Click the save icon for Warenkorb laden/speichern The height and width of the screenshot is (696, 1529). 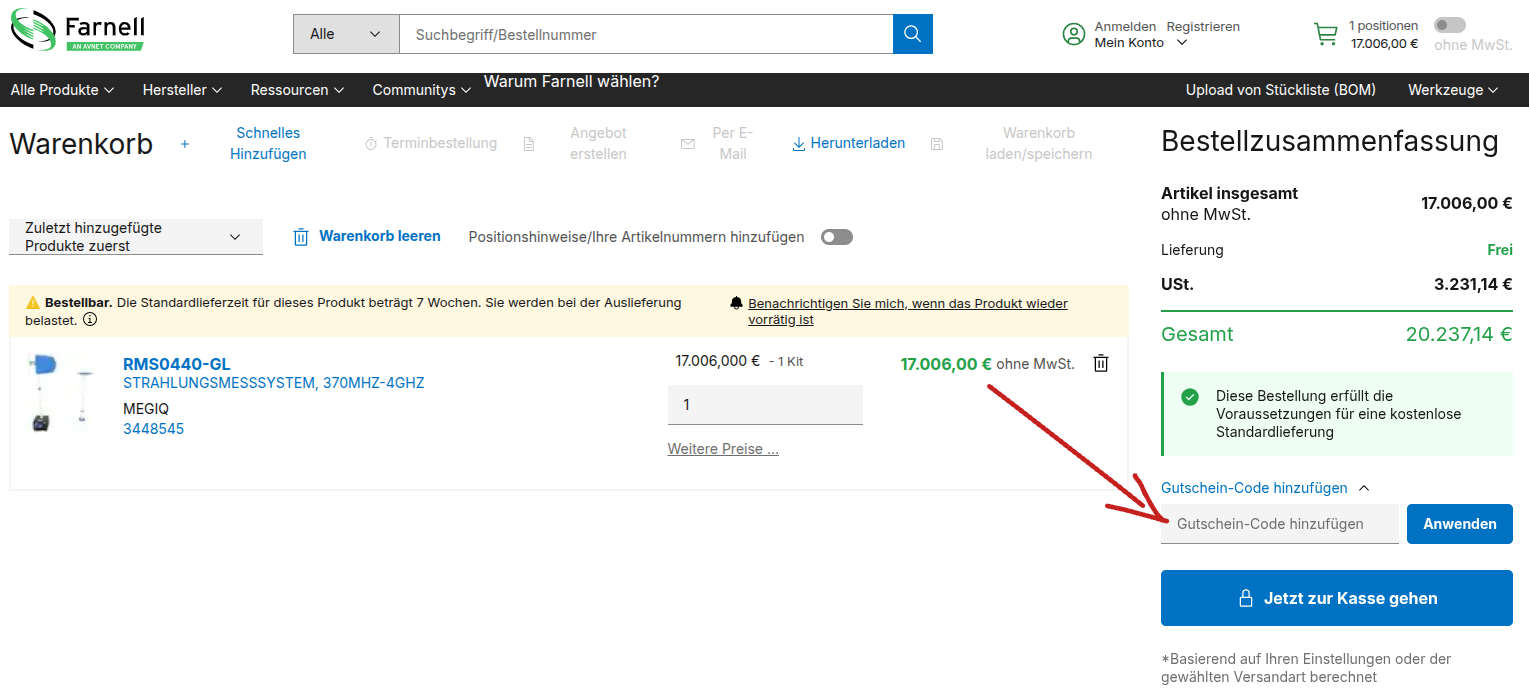pyautogui.click(x=937, y=144)
